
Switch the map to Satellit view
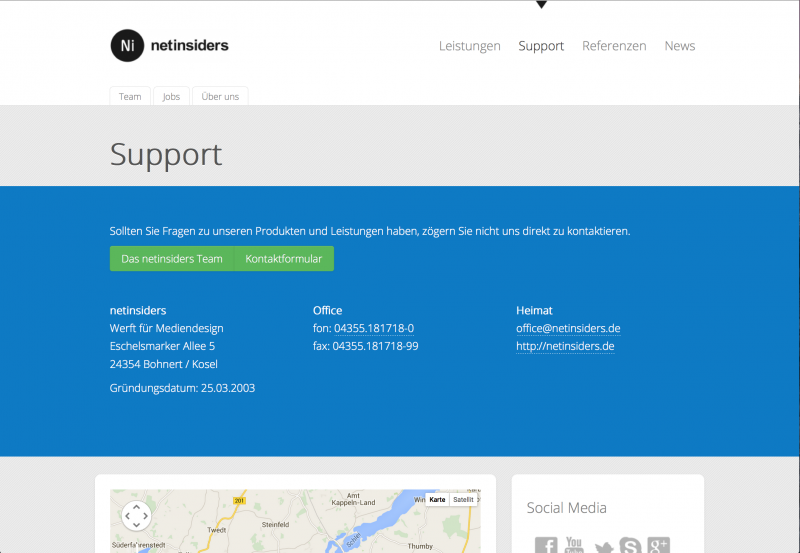pyautogui.click(x=463, y=499)
